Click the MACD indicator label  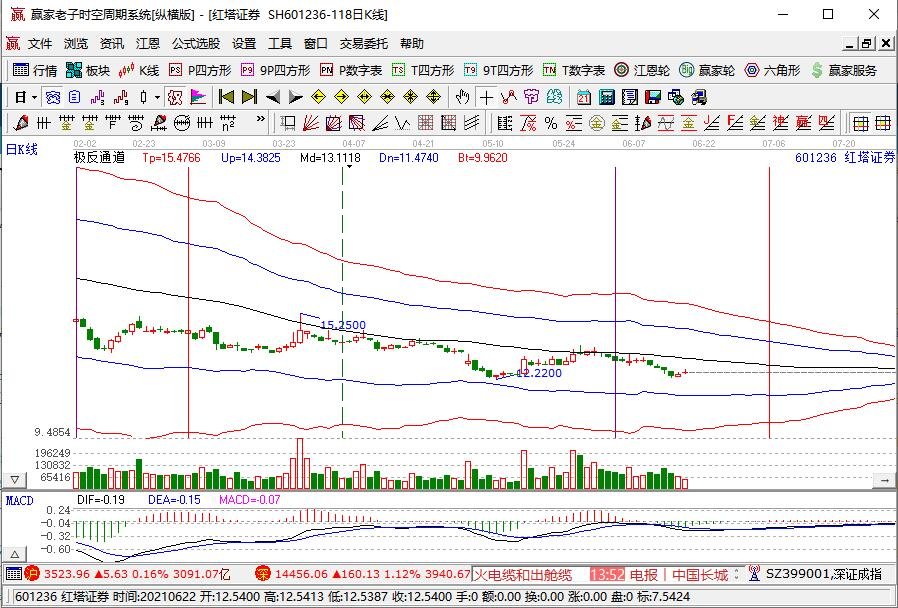click(x=19, y=500)
